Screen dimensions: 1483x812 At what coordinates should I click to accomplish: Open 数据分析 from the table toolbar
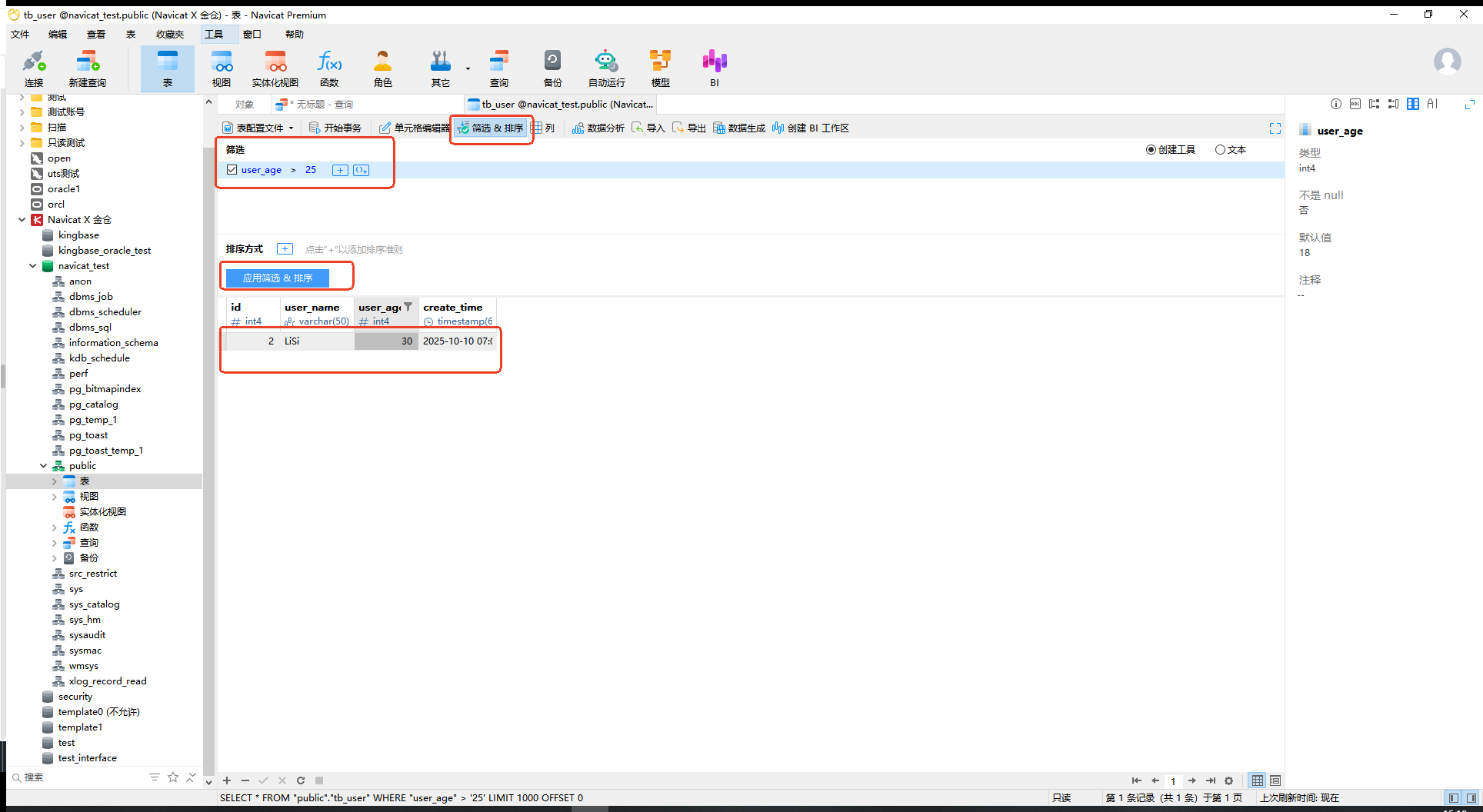coord(598,128)
